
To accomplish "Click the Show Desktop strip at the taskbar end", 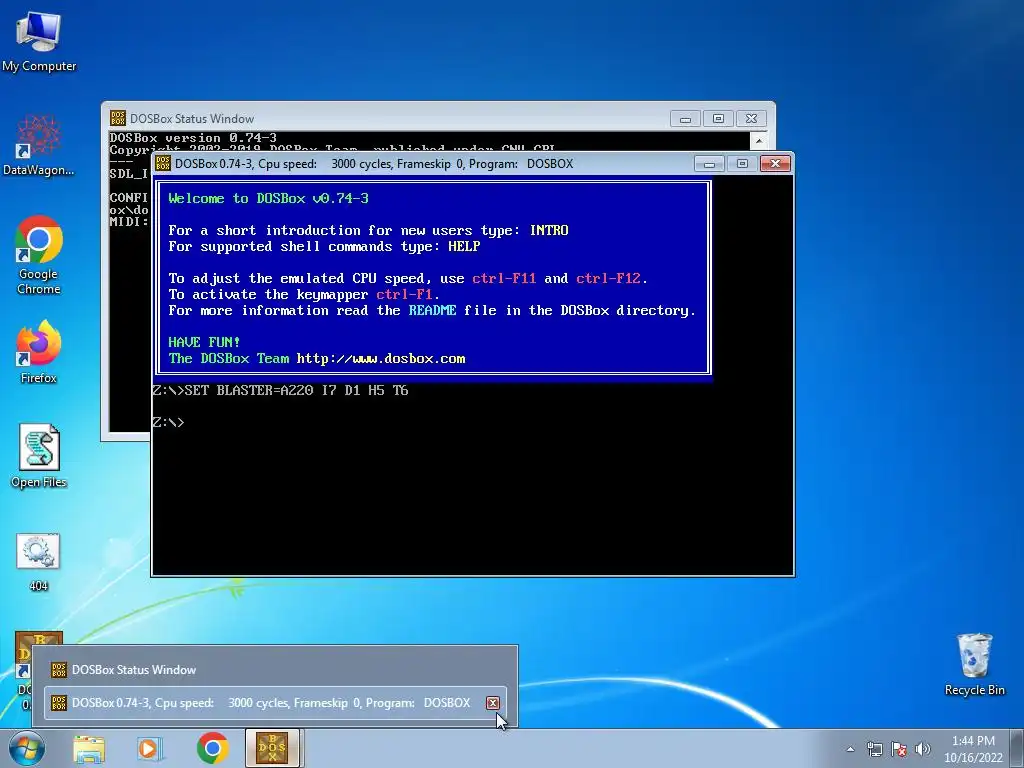I will click(1018, 748).
